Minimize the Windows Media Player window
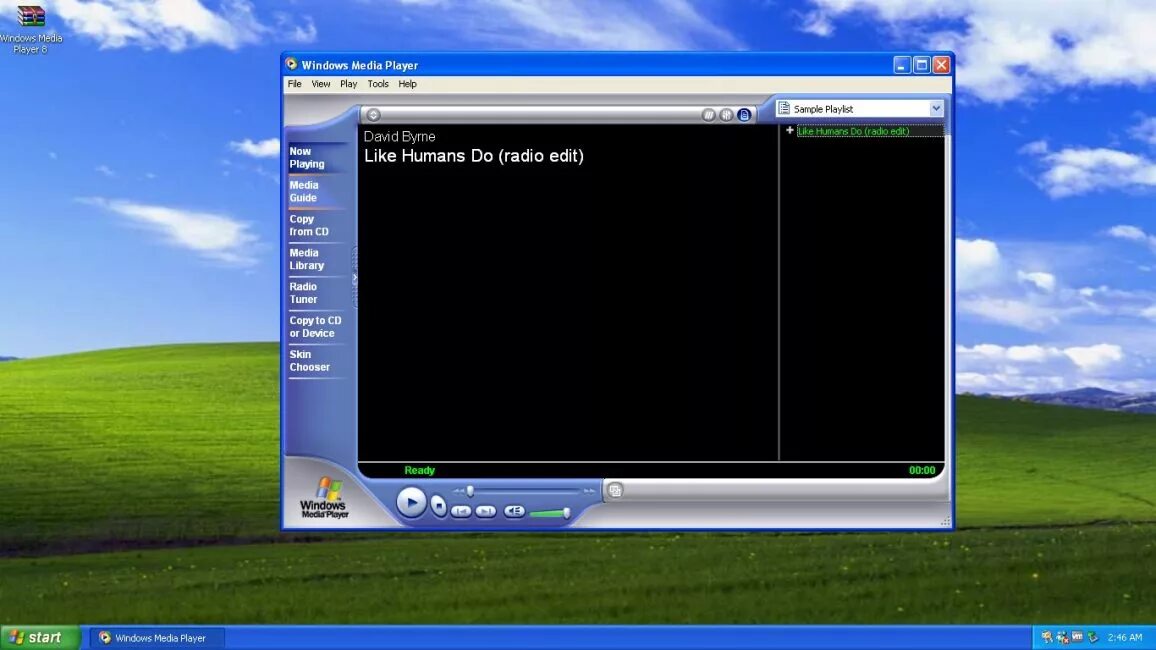 click(x=902, y=65)
